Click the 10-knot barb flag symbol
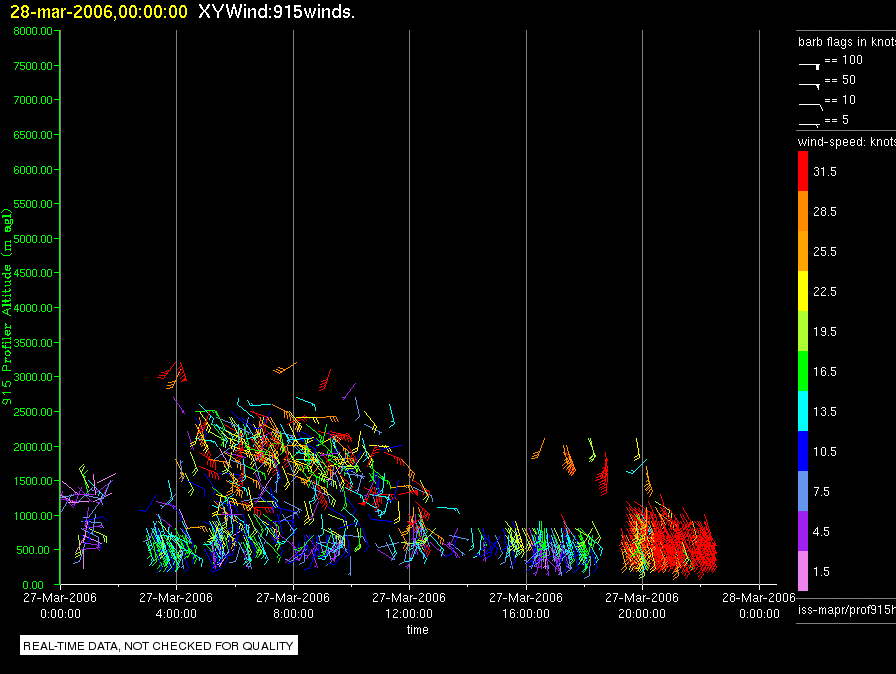The height and width of the screenshot is (674, 896). (810, 106)
